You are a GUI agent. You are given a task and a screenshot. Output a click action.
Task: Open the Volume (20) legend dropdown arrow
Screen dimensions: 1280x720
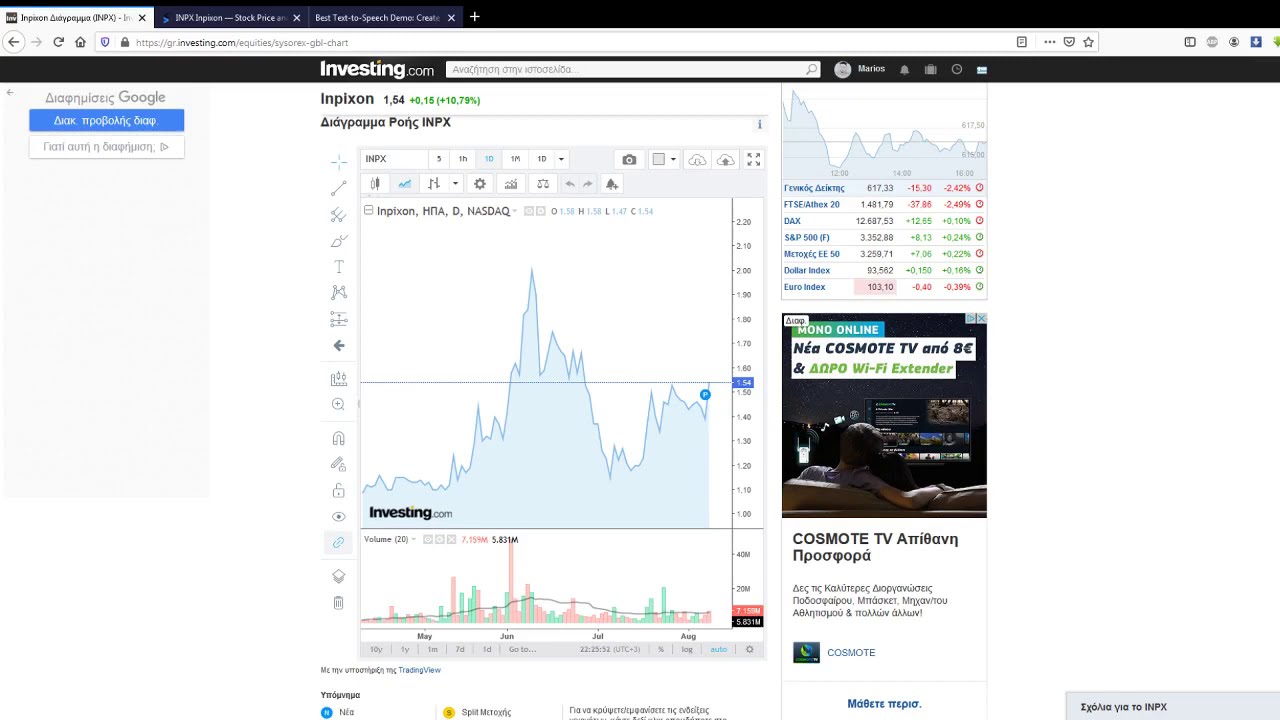(414, 540)
